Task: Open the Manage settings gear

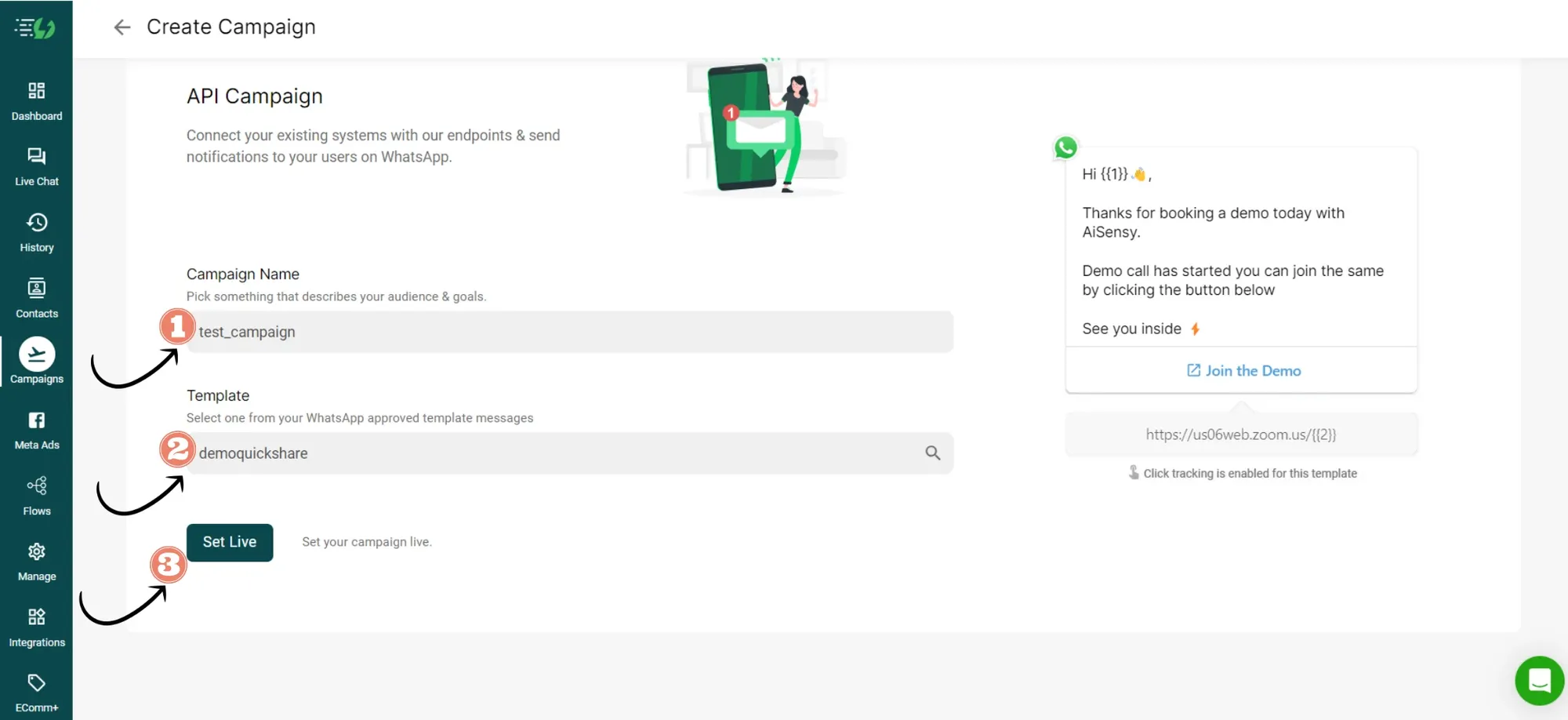Action: (x=36, y=562)
